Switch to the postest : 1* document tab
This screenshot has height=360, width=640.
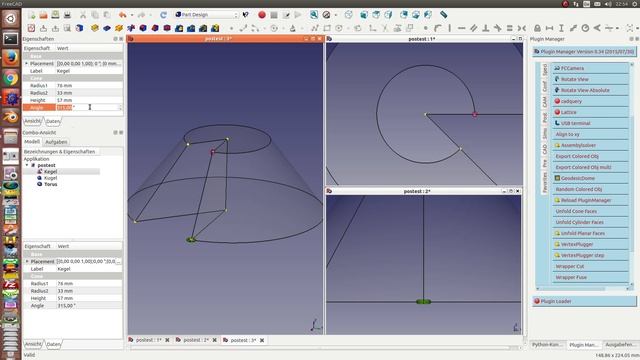[149, 340]
